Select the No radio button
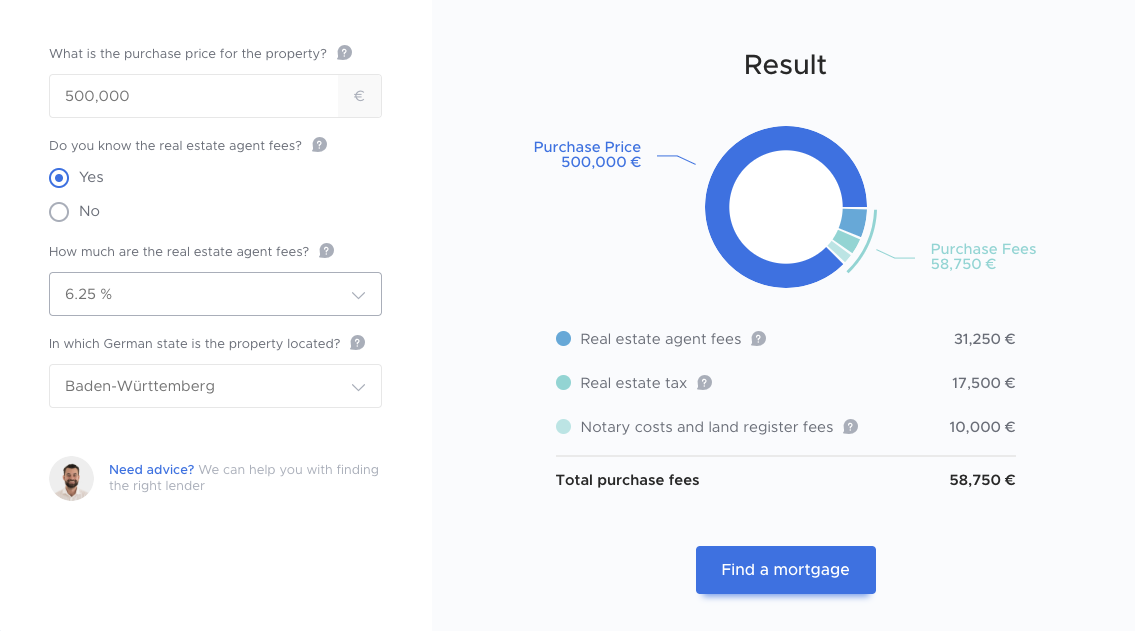Viewport: 1135px width, 631px height. pos(59,212)
